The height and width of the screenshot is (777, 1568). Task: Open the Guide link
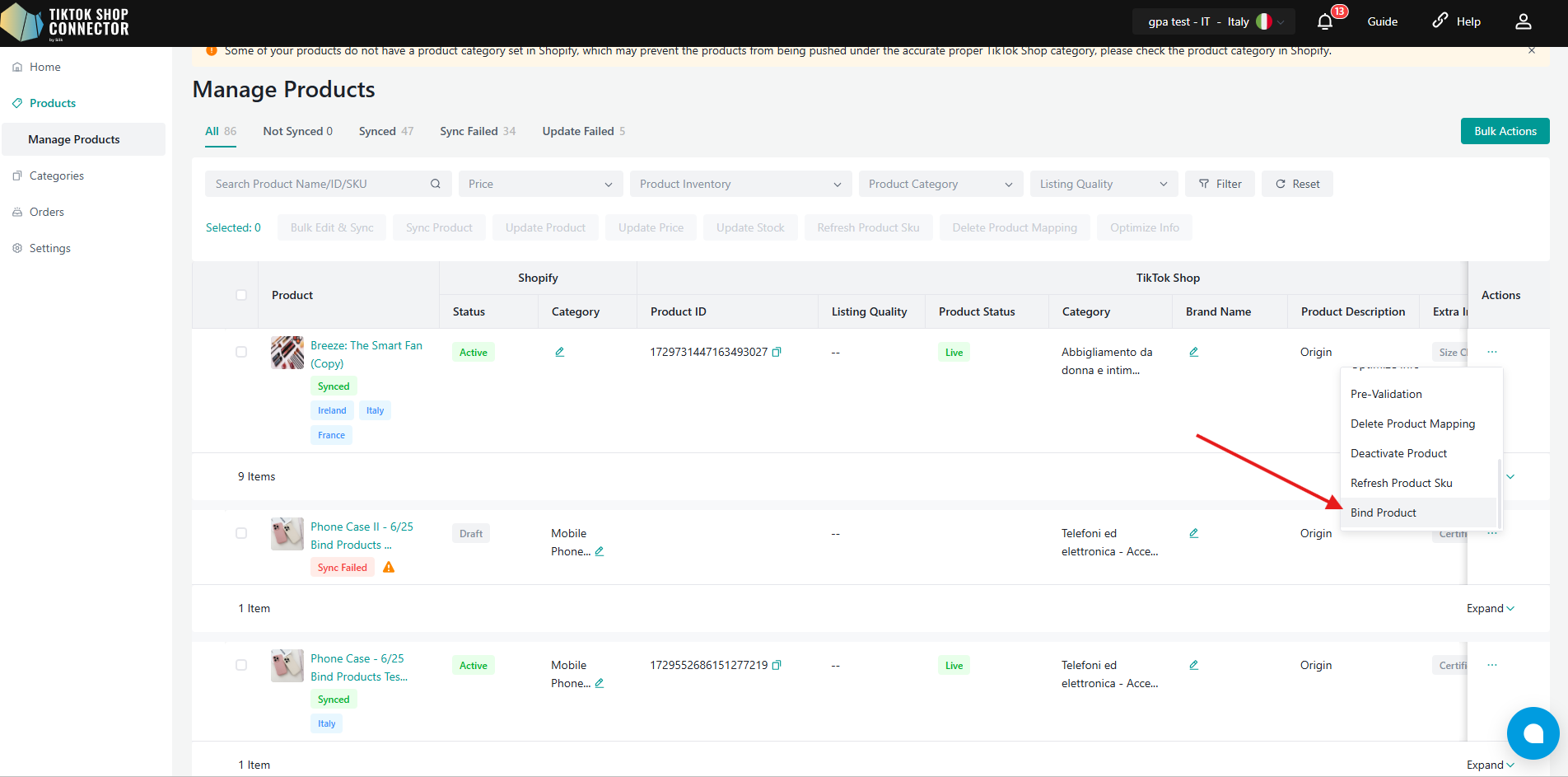pyautogui.click(x=1383, y=22)
